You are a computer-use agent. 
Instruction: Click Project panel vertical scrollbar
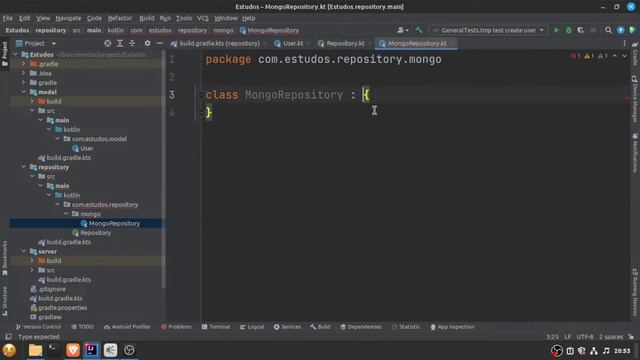[x=164, y=169]
